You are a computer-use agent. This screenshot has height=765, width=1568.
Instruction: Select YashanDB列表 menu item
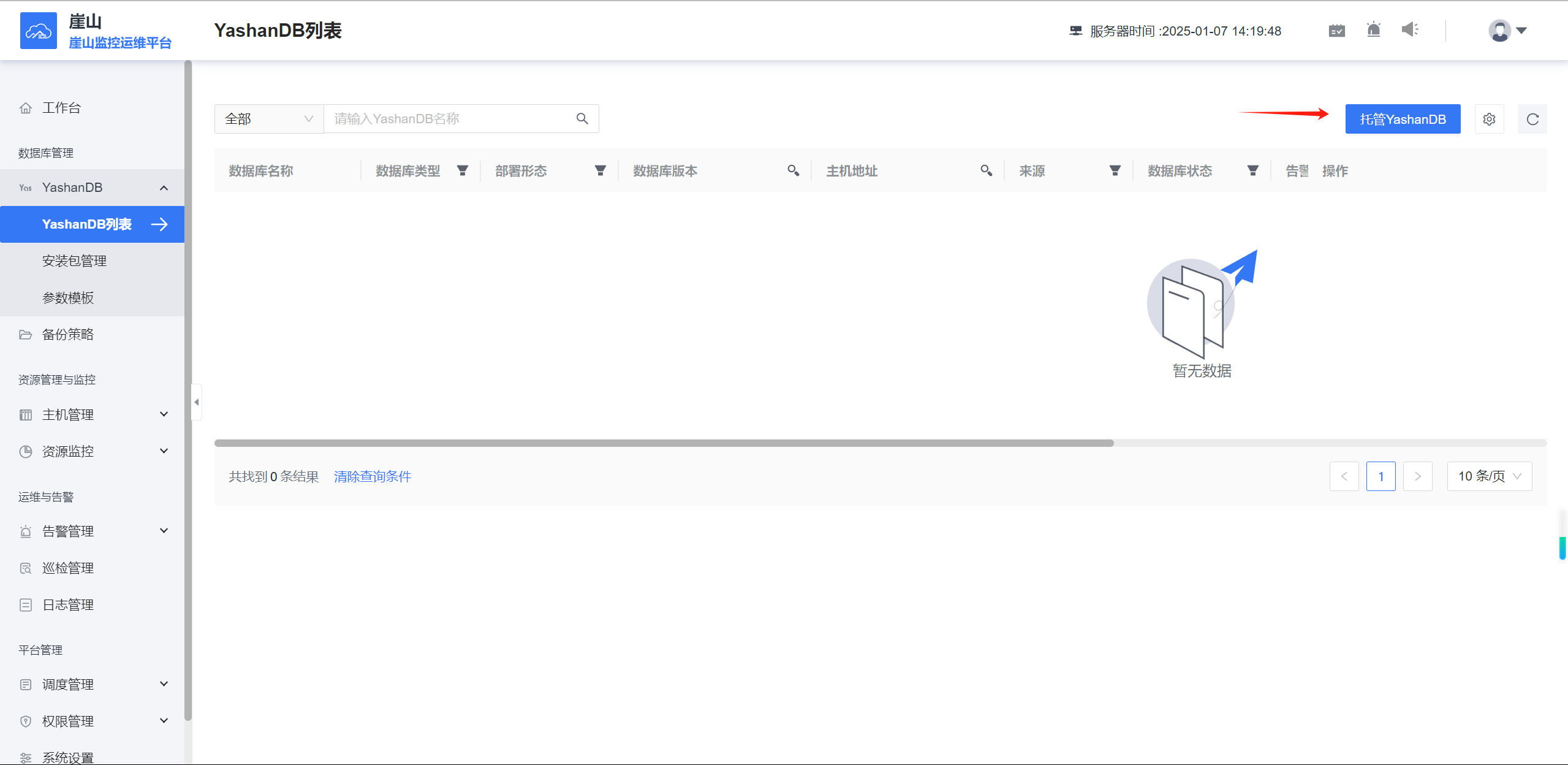92,224
